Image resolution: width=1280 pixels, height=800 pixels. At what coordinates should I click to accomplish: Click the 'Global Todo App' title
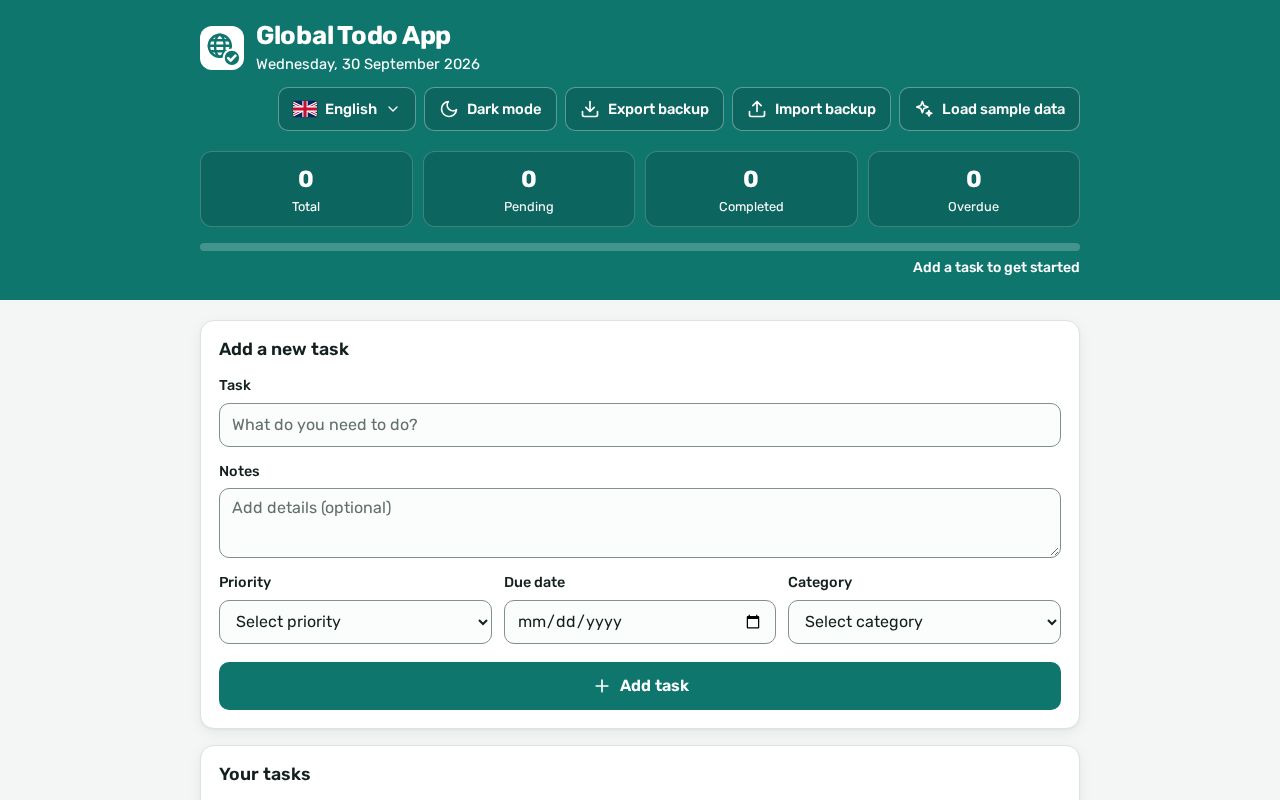tap(353, 35)
